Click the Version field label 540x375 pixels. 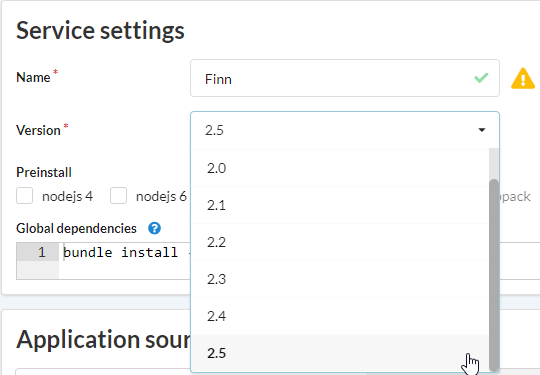point(38,131)
